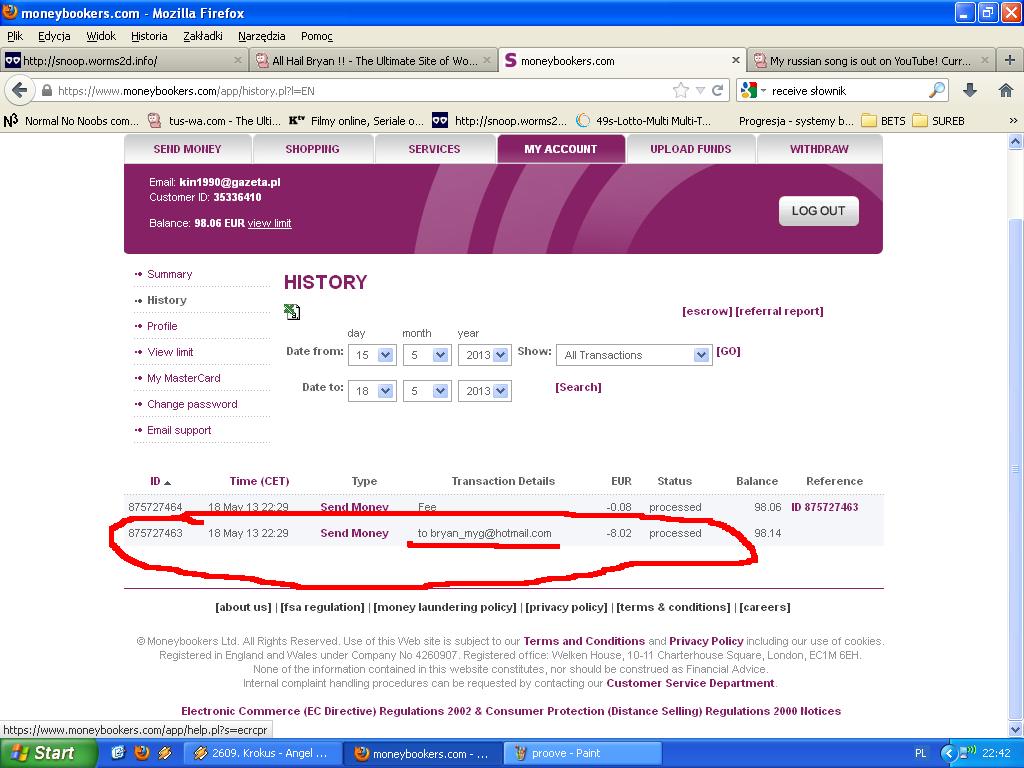Click the [Search] link

click(x=578, y=387)
